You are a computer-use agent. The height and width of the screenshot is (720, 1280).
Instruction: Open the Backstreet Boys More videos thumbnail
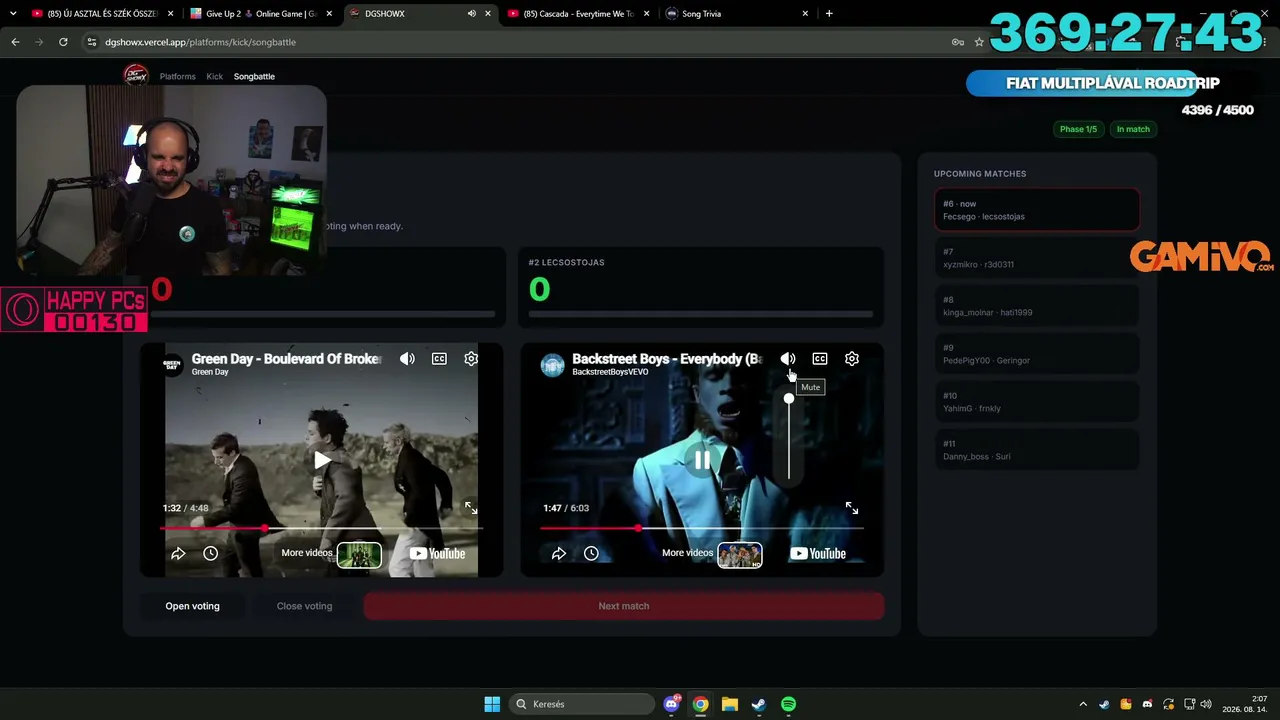pyautogui.click(x=740, y=554)
